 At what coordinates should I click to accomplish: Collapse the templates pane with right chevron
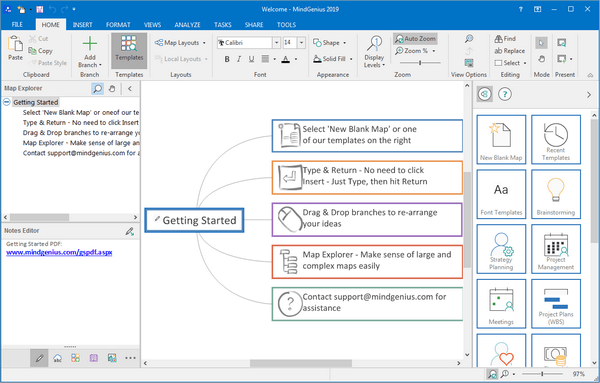click(589, 95)
